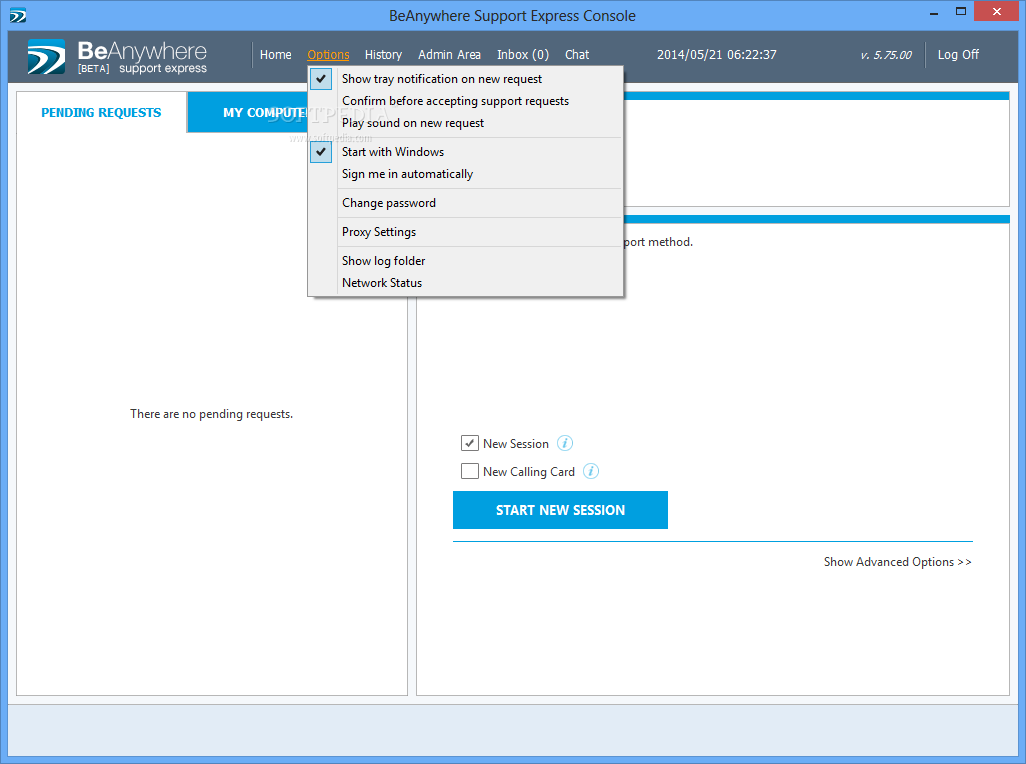The image size is (1026, 764).
Task: Open Proxy Settings from Options menu
Action: [x=465, y=232]
